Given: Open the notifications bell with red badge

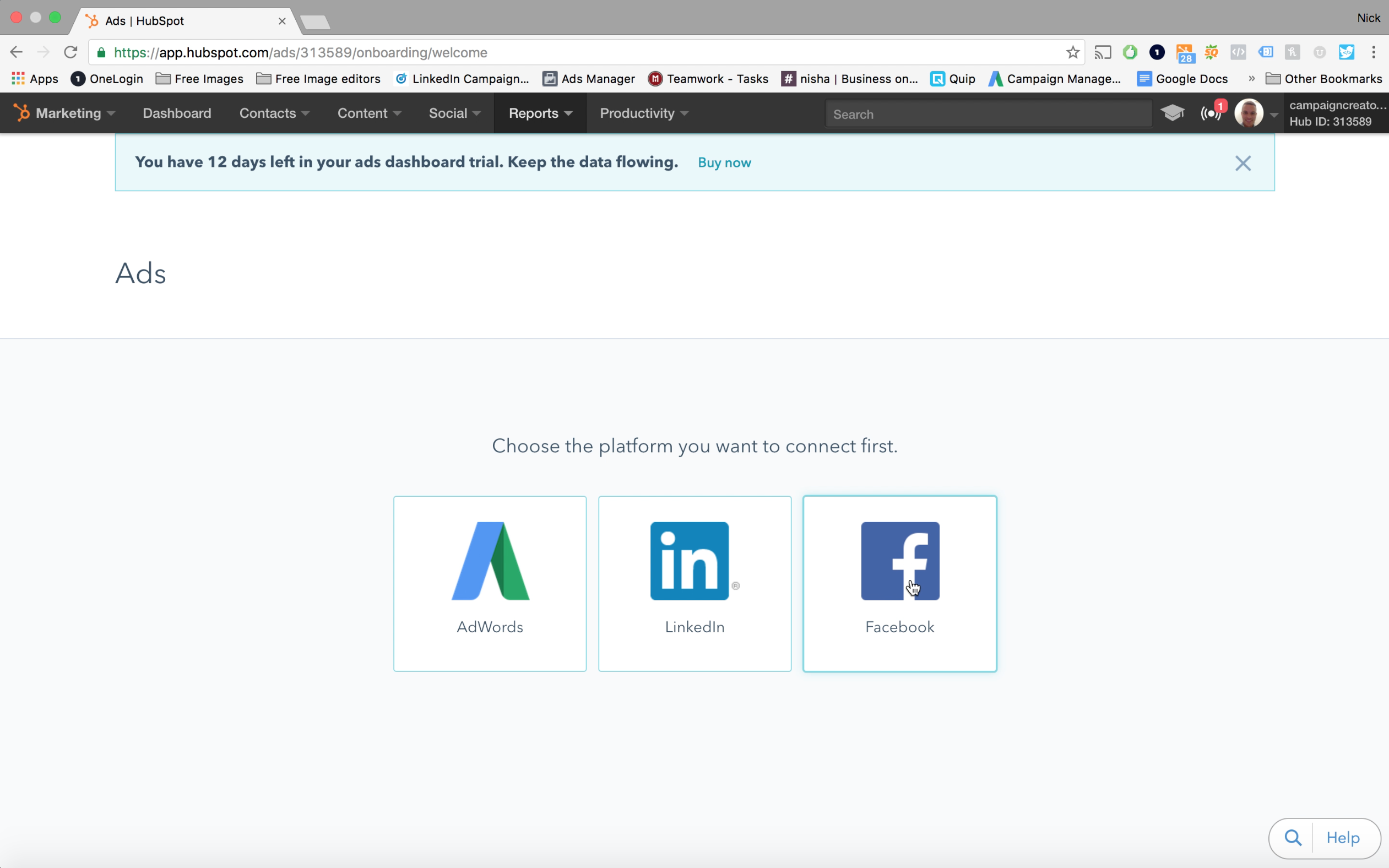Looking at the screenshot, I should coord(1211,113).
